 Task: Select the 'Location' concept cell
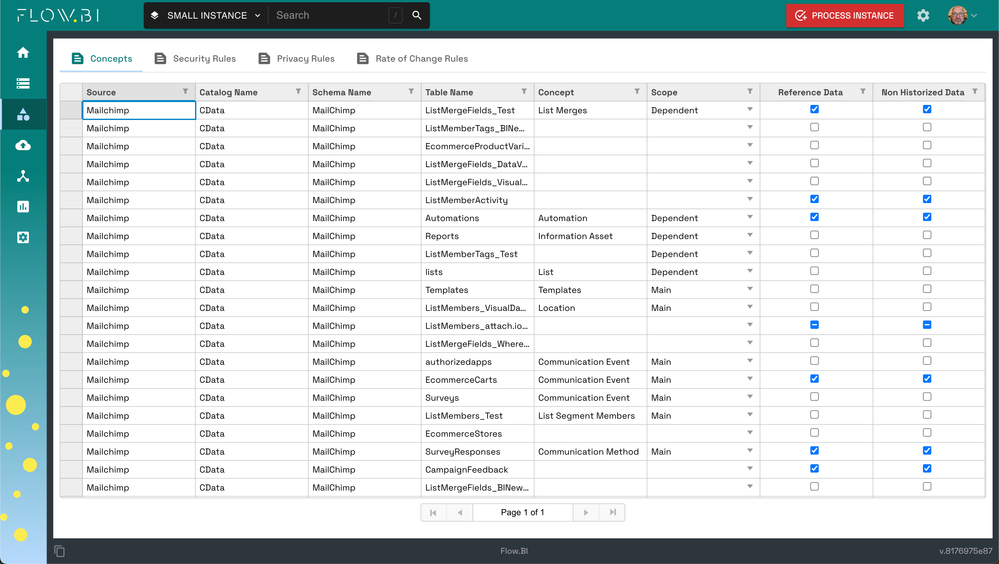click(x=591, y=308)
